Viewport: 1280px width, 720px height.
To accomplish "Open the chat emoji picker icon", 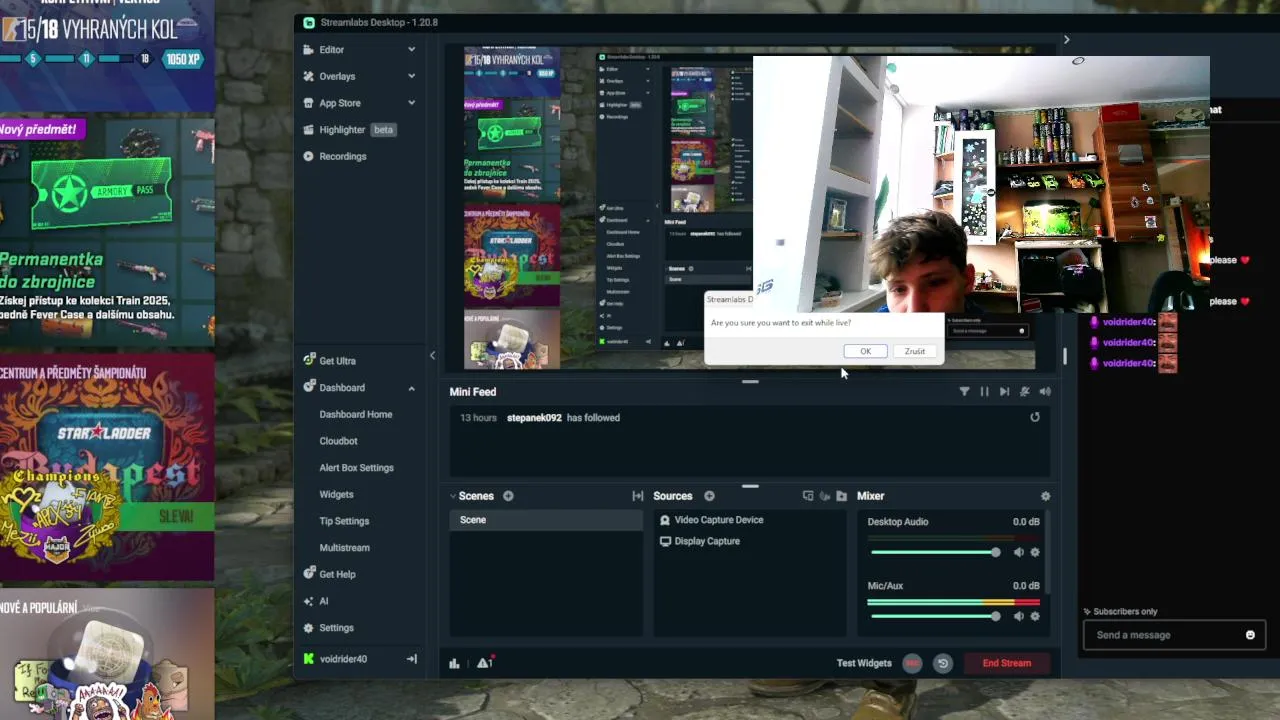I will click(1250, 635).
